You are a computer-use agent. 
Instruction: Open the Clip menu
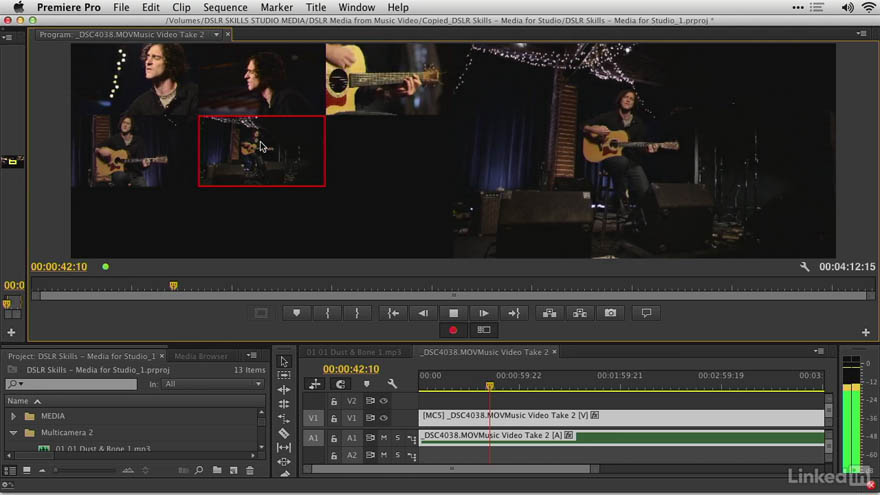point(181,7)
